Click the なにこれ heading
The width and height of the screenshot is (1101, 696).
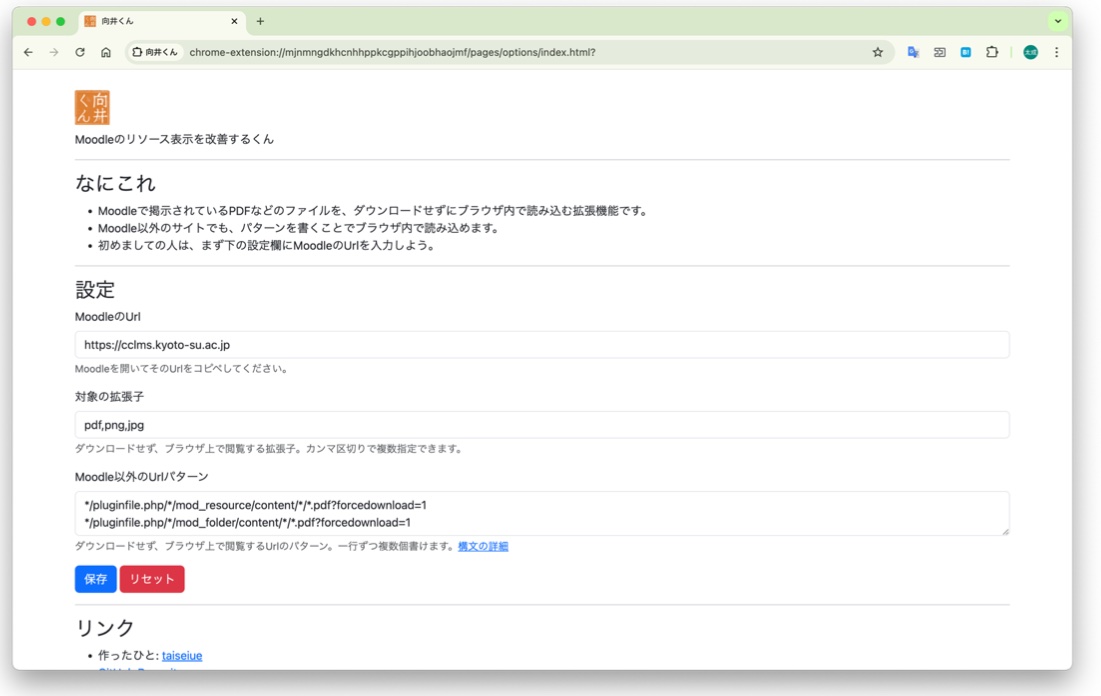pos(115,183)
